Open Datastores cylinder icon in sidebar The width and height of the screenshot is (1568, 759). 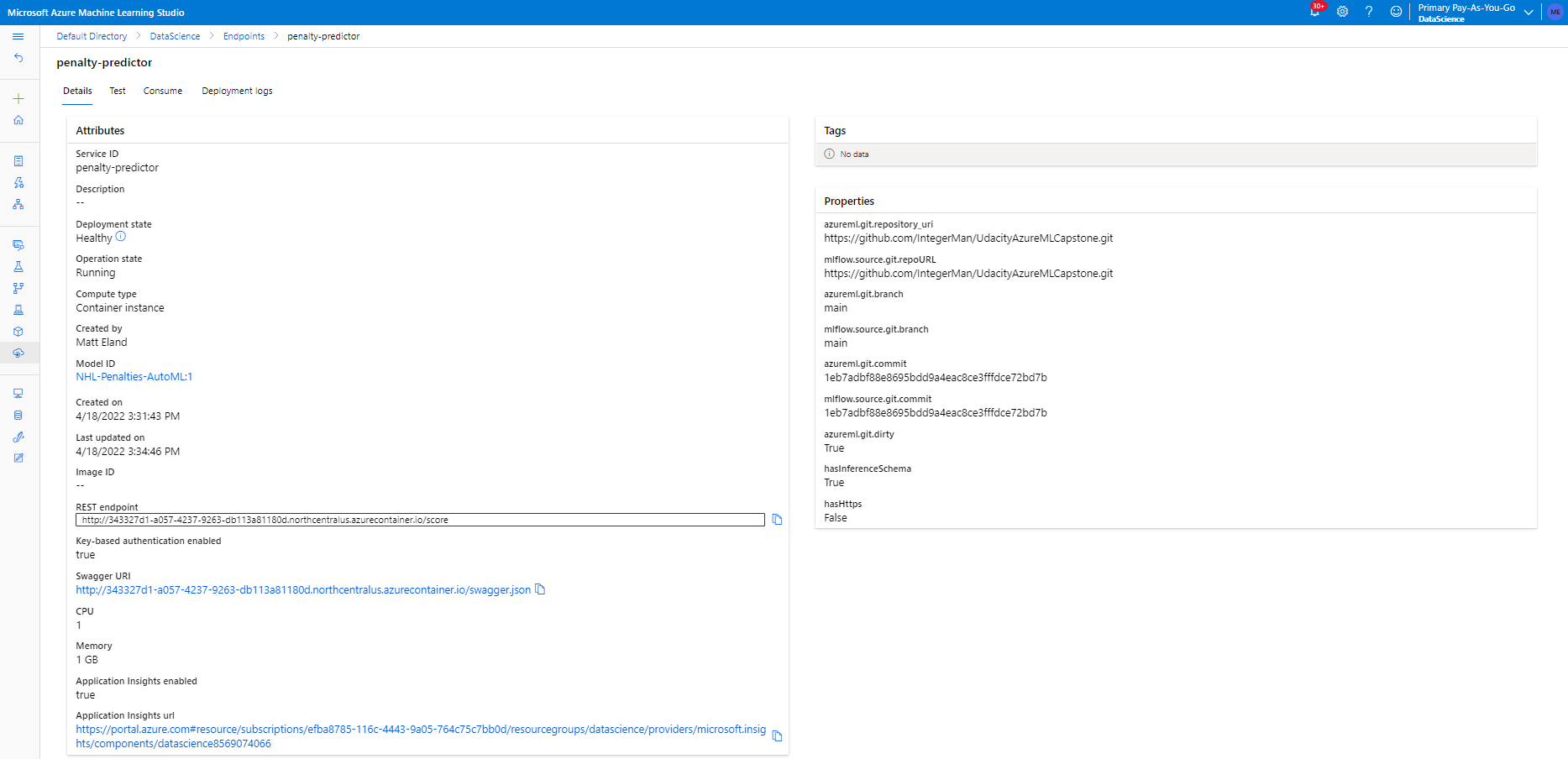[x=18, y=415]
